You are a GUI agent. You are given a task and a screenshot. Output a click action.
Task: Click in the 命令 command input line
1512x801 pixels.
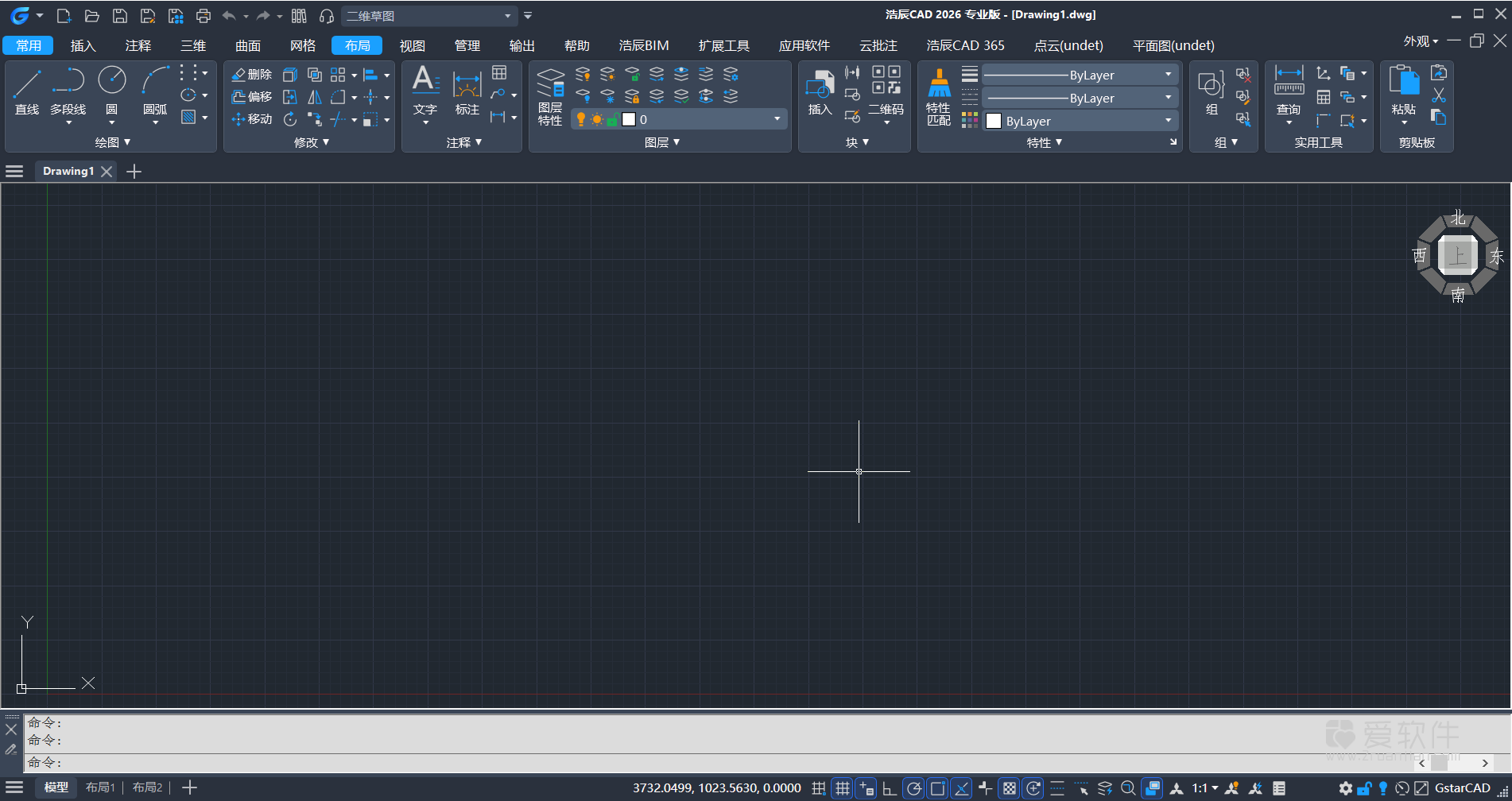pos(719,763)
